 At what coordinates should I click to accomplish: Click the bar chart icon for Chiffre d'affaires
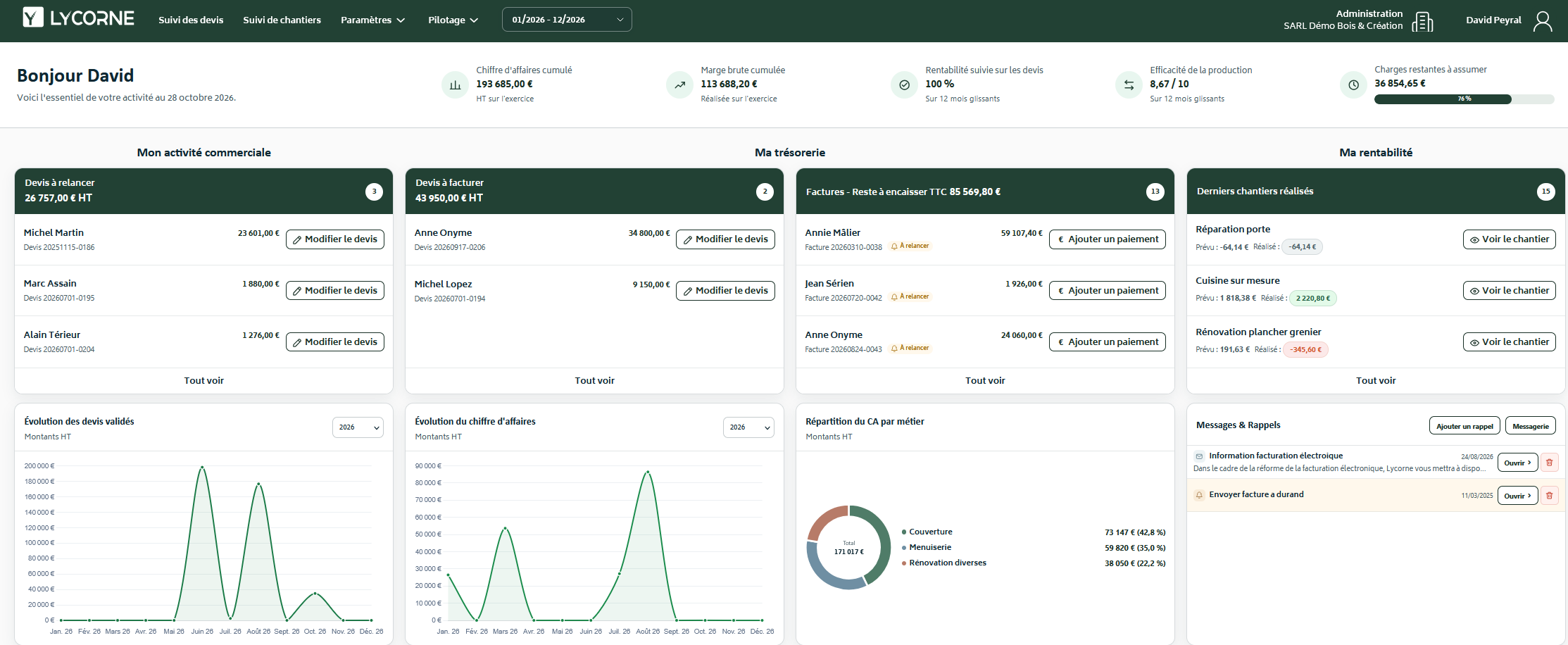click(x=456, y=85)
